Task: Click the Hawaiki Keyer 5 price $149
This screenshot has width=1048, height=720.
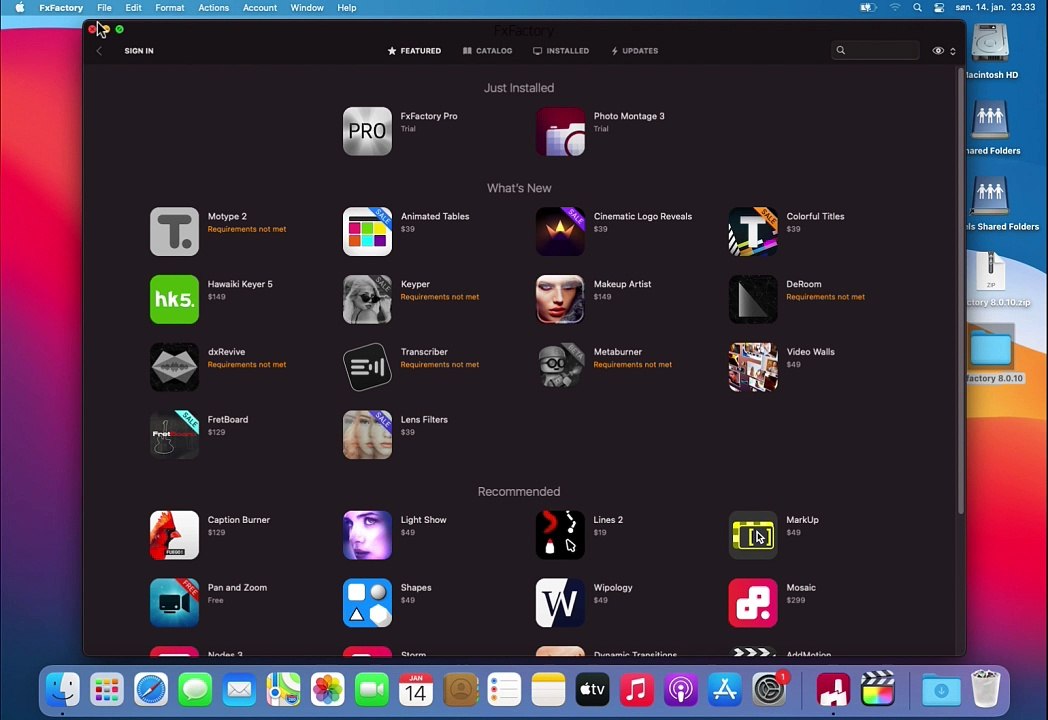Action: pyautogui.click(x=217, y=297)
